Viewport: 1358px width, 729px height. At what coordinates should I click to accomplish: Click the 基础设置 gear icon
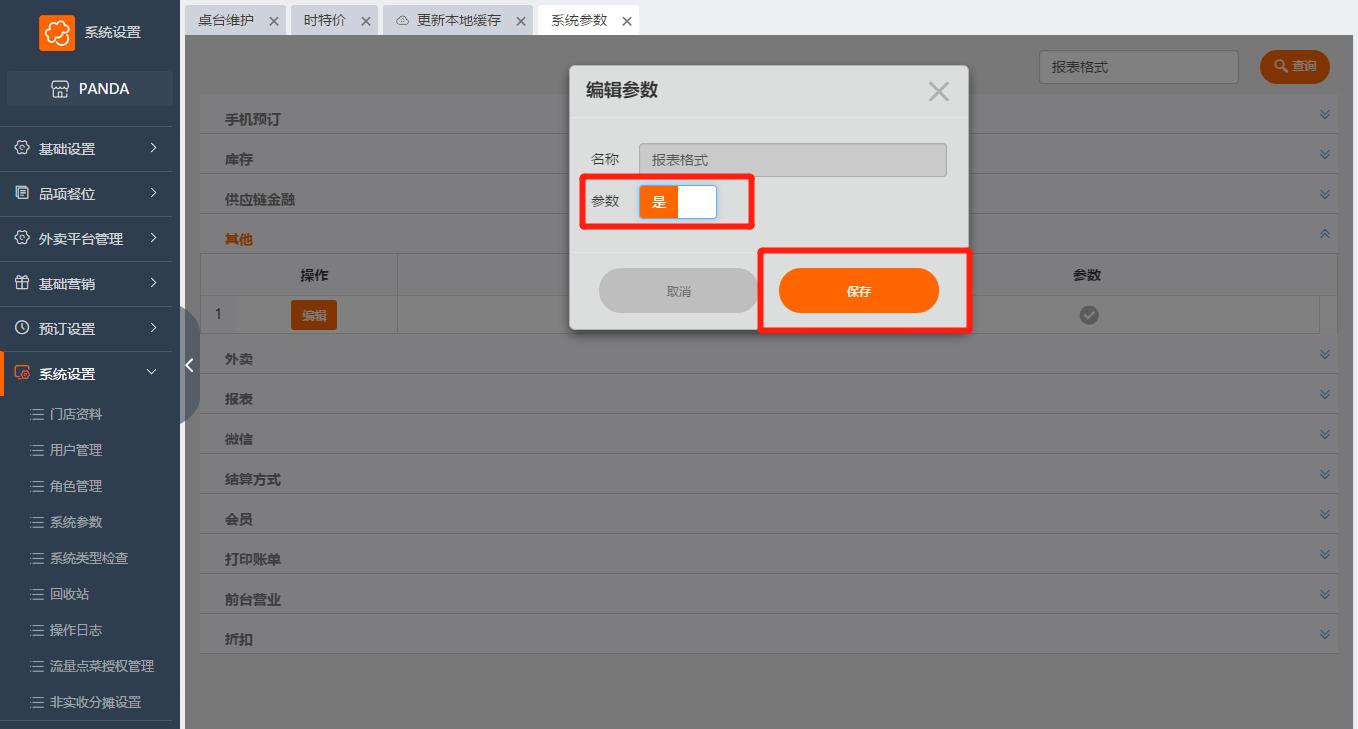pos(22,148)
